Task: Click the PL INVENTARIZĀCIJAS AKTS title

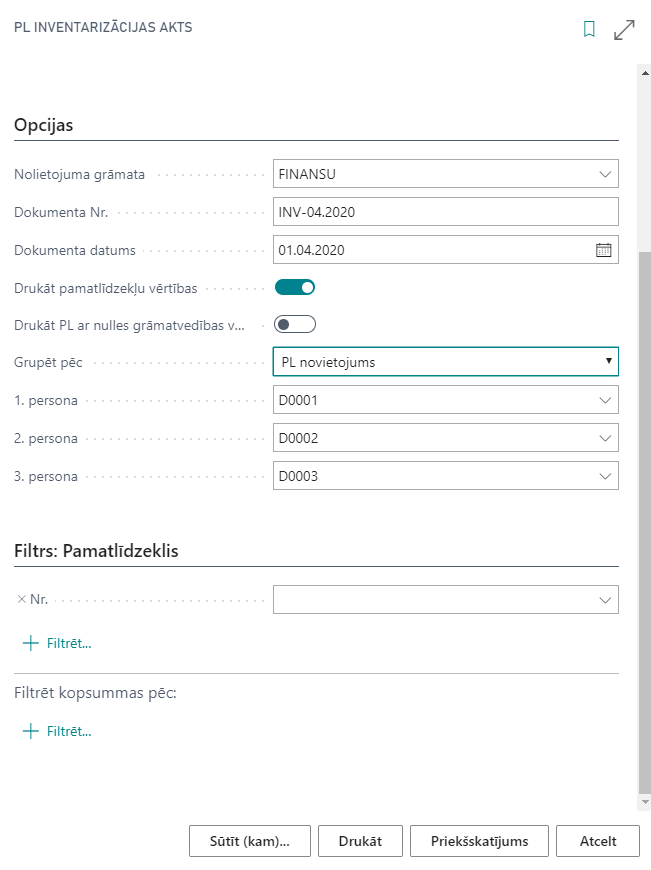Action: pyautogui.click(x=103, y=27)
